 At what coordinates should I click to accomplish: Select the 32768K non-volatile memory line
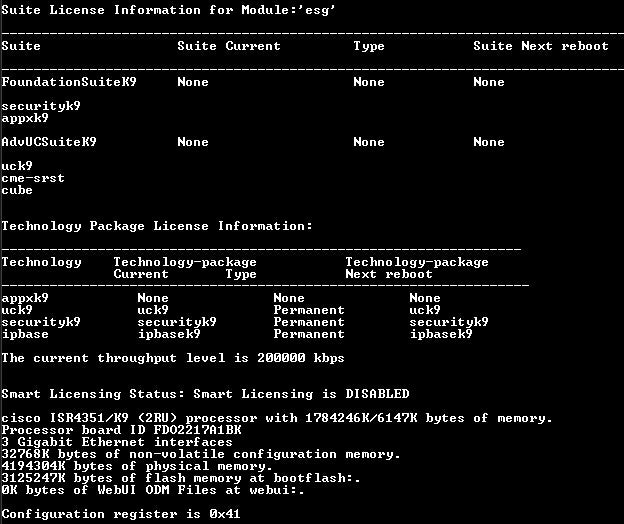click(x=201, y=454)
